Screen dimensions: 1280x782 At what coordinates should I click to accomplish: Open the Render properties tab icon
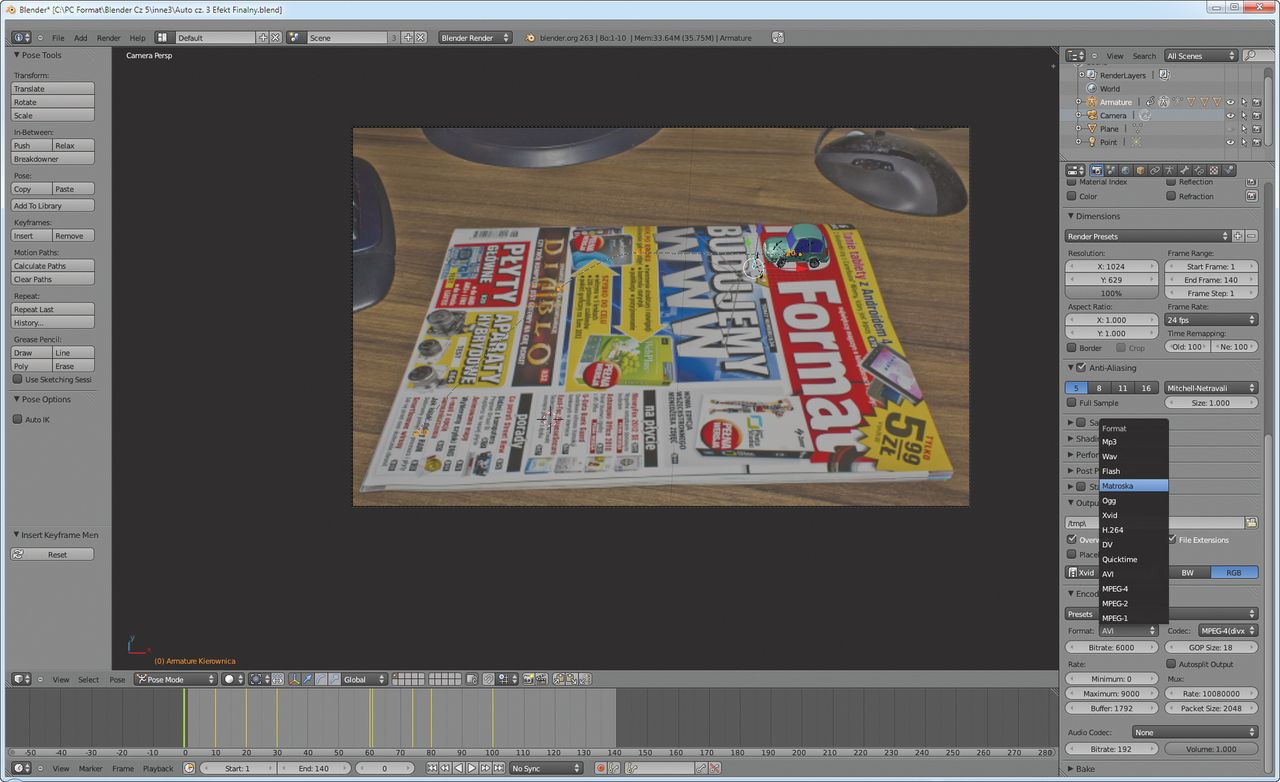point(1097,170)
